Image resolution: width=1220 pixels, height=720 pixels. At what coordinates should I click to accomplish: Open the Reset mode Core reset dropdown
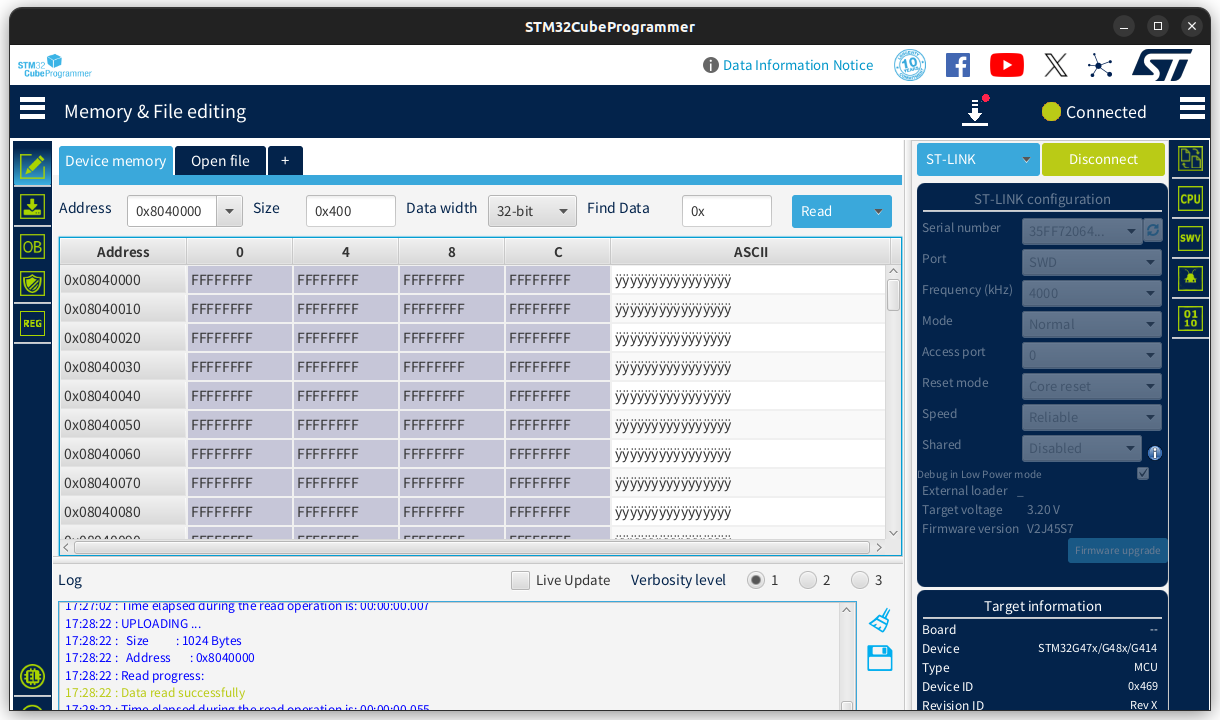tap(1092, 386)
